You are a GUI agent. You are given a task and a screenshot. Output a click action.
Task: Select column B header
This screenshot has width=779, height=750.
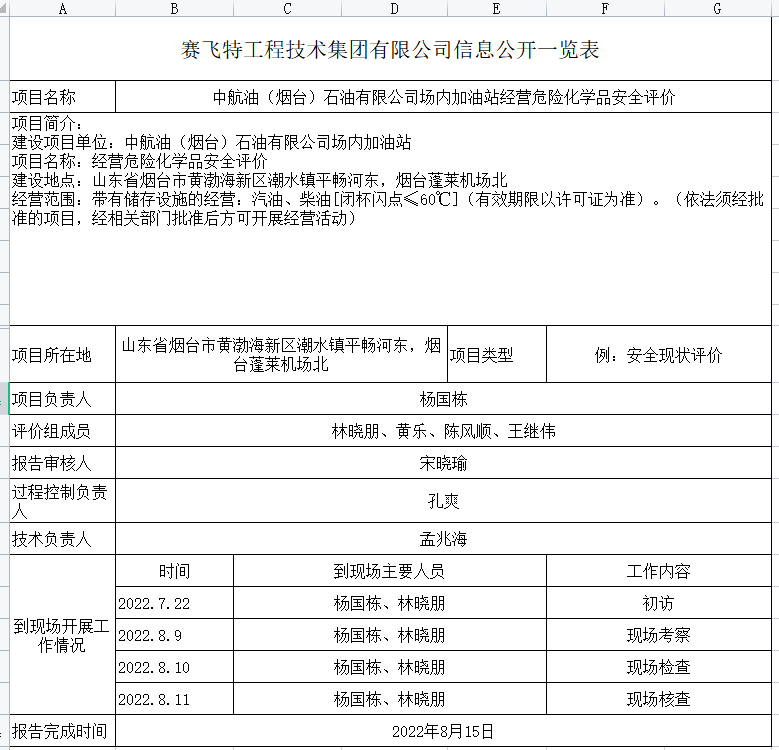point(174,8)
